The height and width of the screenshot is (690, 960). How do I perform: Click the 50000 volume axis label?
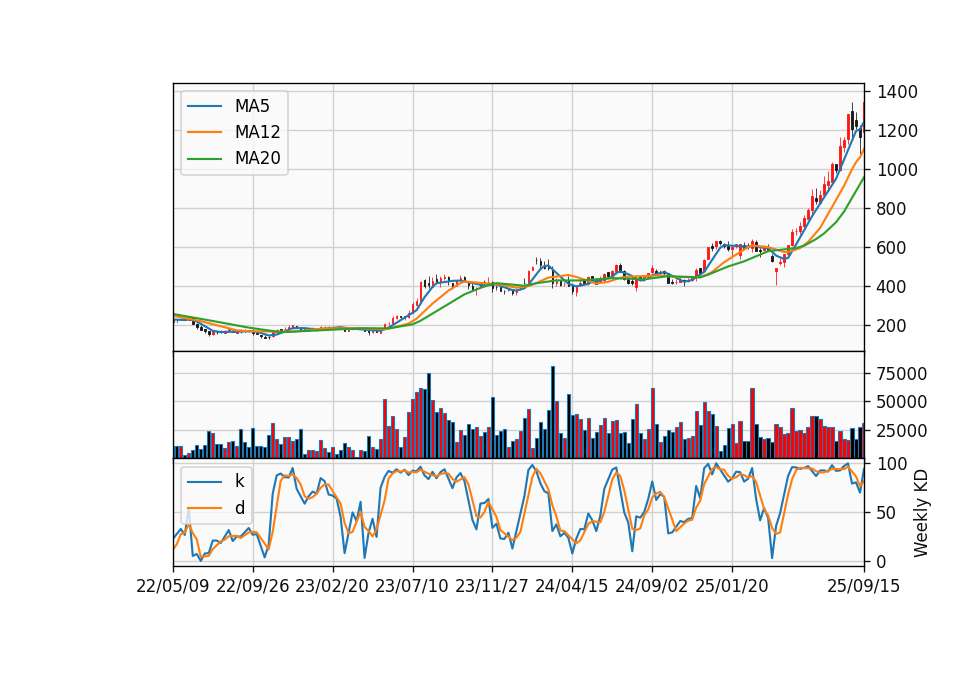pos(902,402)
